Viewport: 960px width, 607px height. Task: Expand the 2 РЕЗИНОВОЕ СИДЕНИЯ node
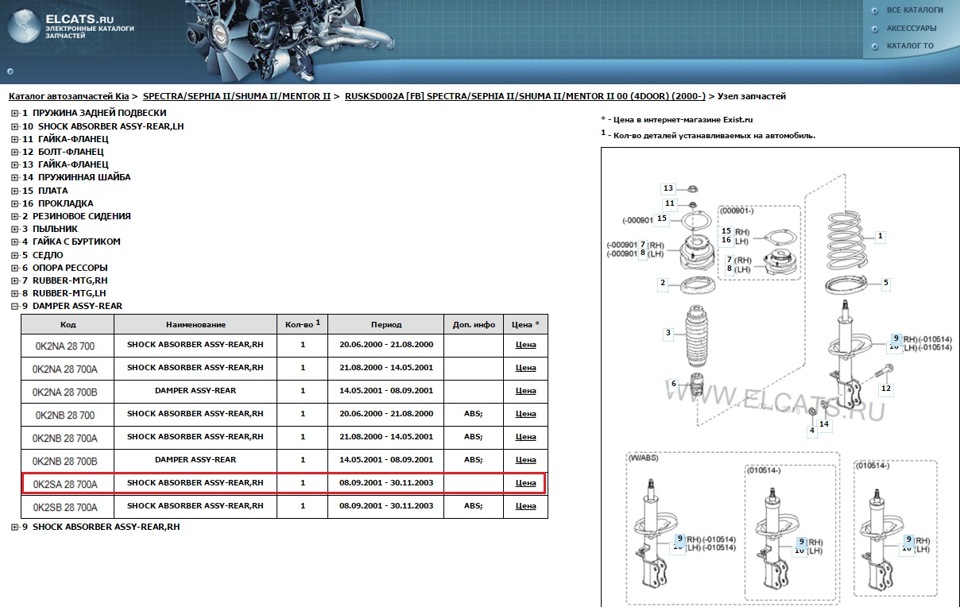pos(15,216)
